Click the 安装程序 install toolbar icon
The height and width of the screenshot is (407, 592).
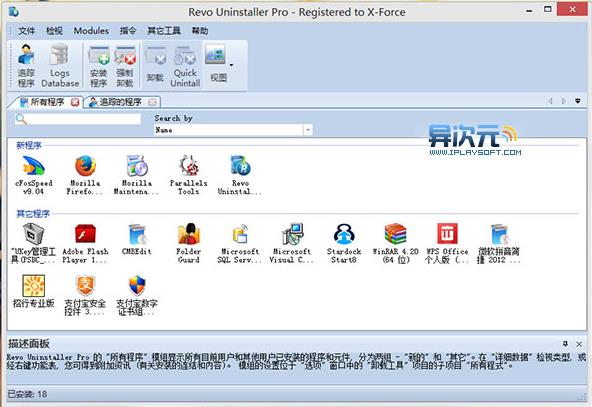[x=99, y=66]
